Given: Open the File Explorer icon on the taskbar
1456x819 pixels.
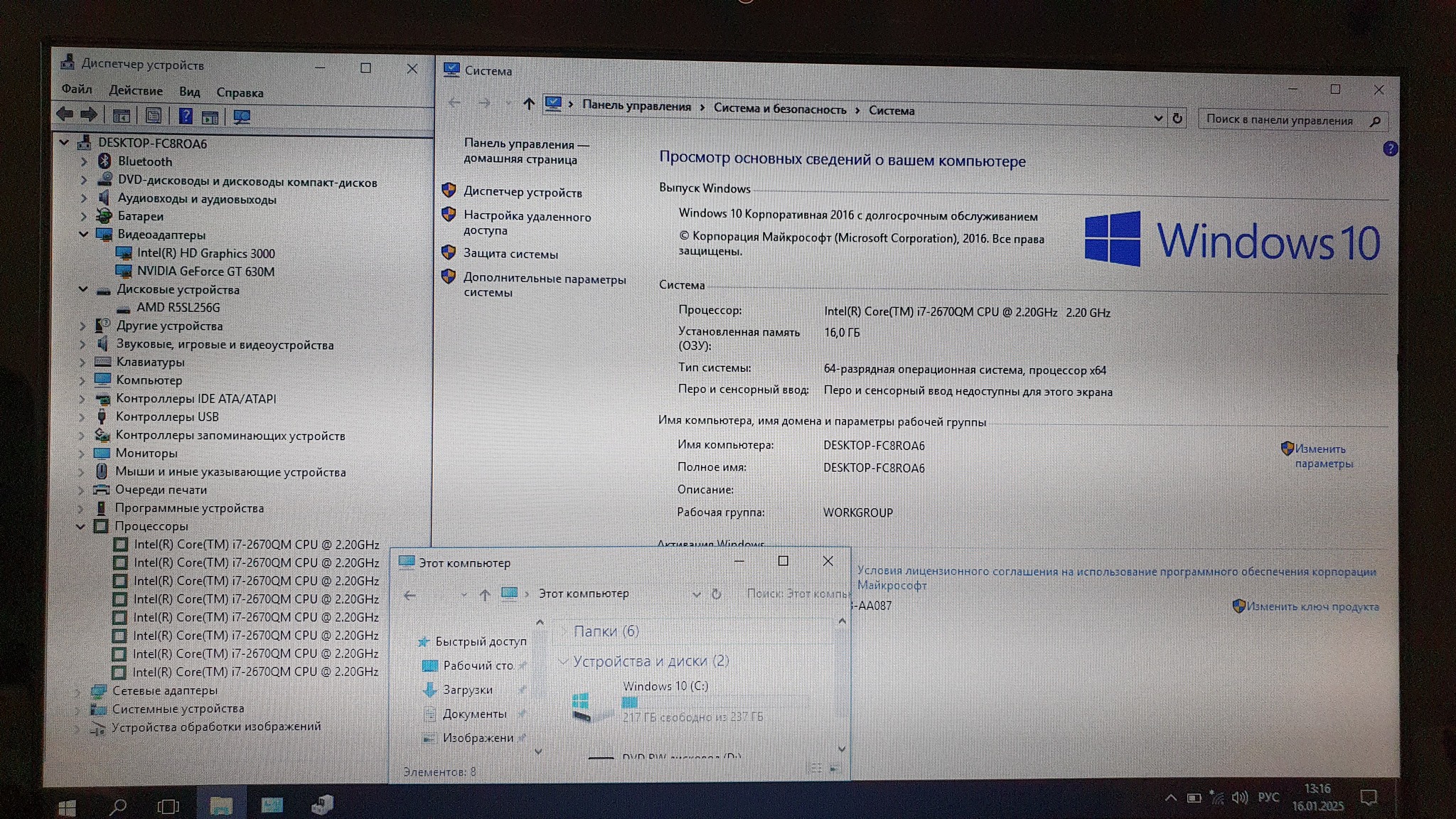Looking at the screenshot, I should point(221,805).
